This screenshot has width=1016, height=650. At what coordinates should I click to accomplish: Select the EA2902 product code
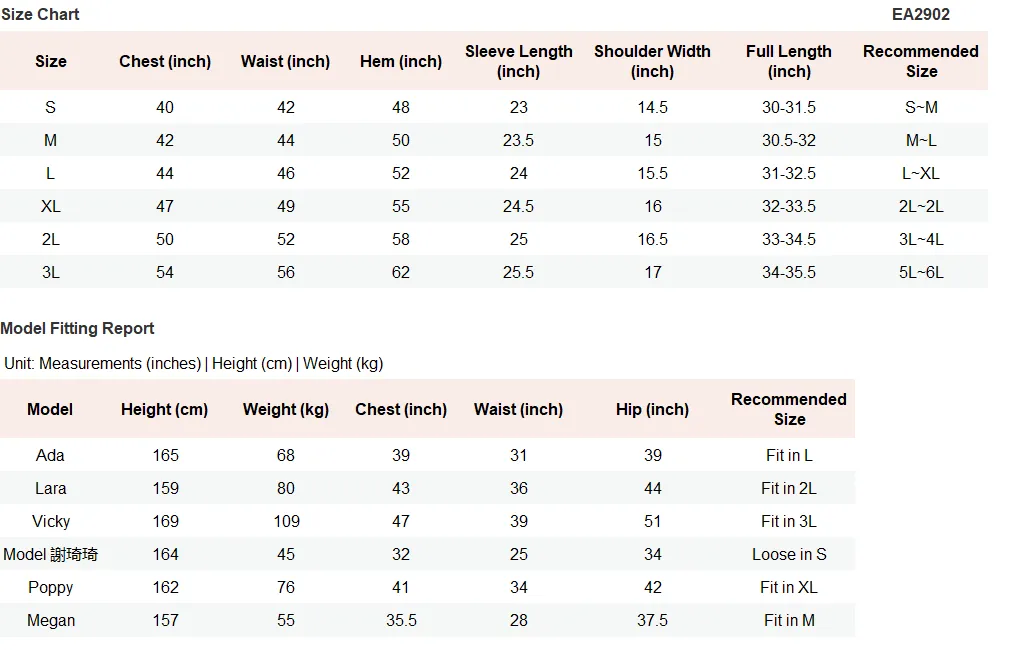(x=920, y=14)
